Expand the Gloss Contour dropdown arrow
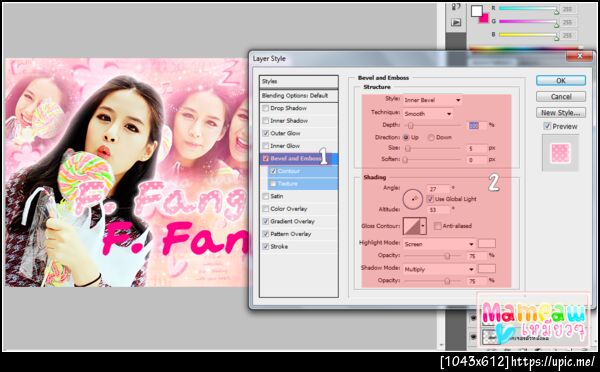 pyautogui.click(x=423, y=226)
